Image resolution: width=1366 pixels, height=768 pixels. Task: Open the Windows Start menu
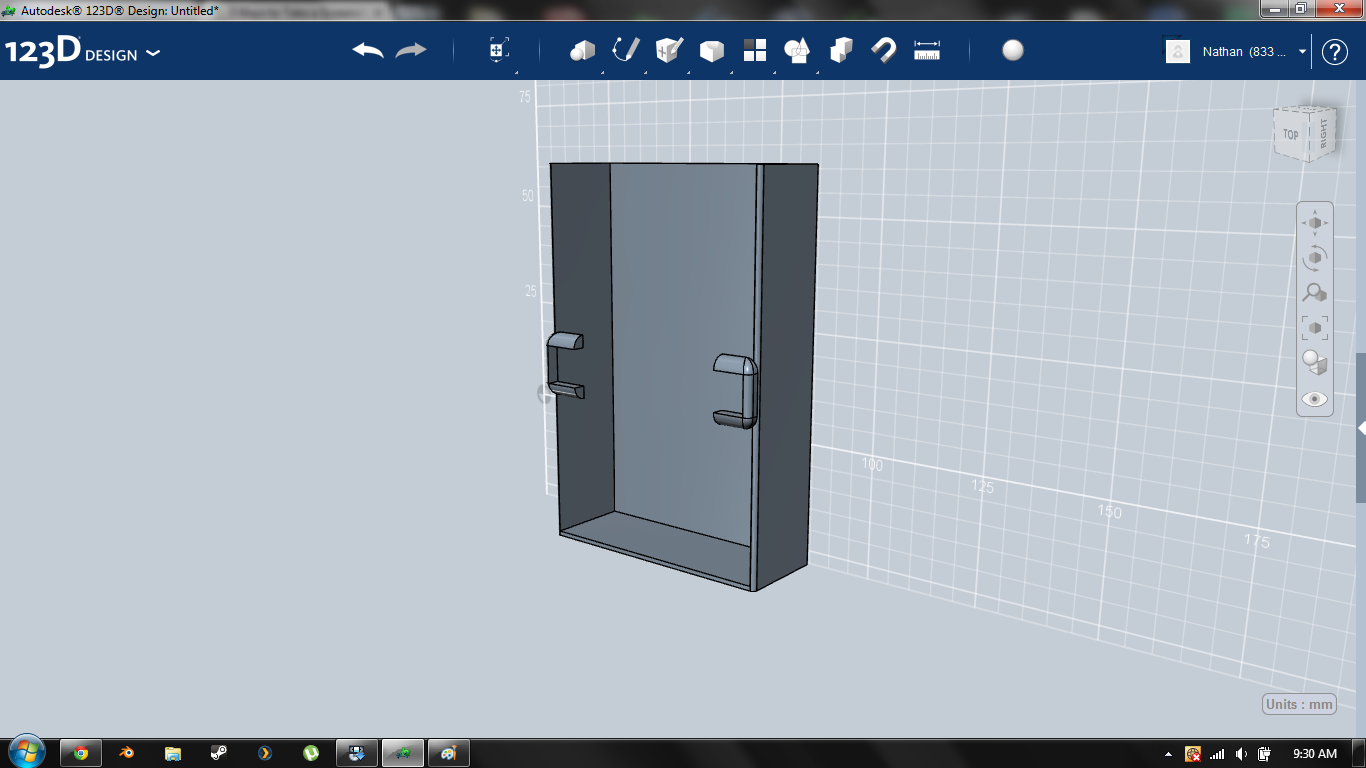[26, 752]
